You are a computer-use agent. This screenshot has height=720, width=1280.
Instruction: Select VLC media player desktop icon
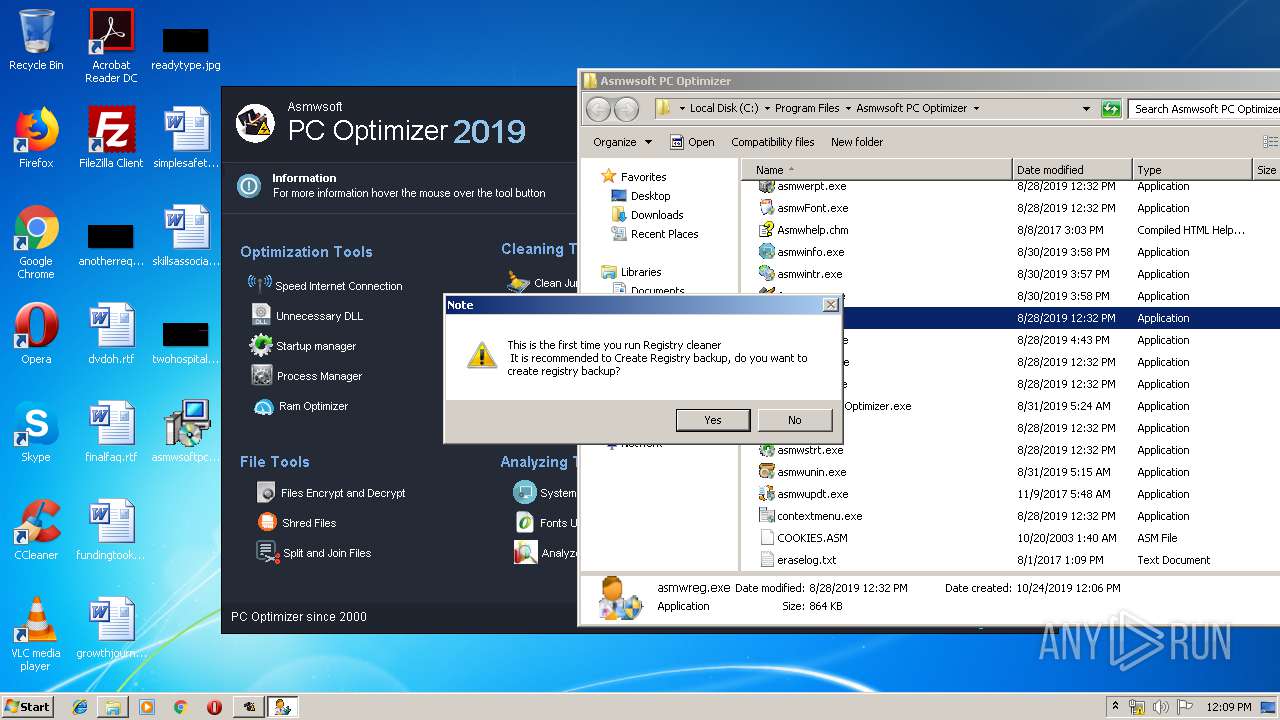36,634
